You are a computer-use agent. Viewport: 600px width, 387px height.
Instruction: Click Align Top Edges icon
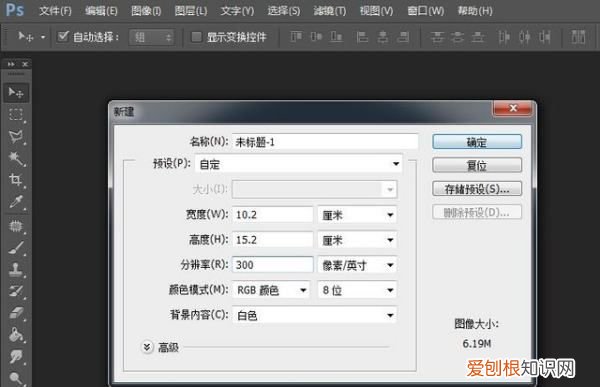(296, 37)
